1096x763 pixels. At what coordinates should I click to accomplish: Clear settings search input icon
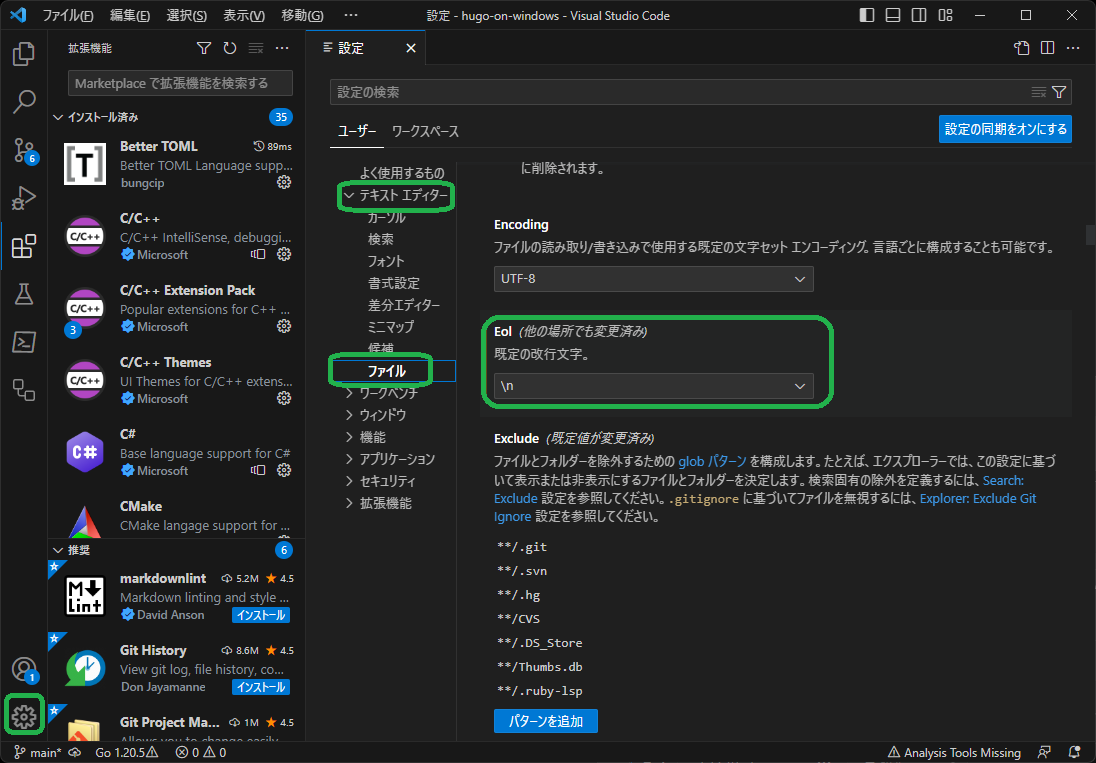(1039, 92)
